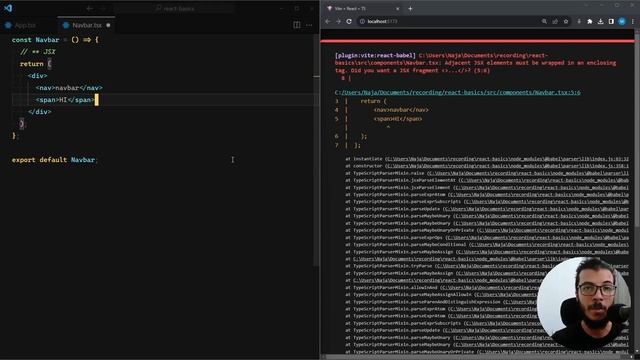Screen dimensions: 640x360
Task: Close the Vite + React browser tab
Action: (398, 9)
